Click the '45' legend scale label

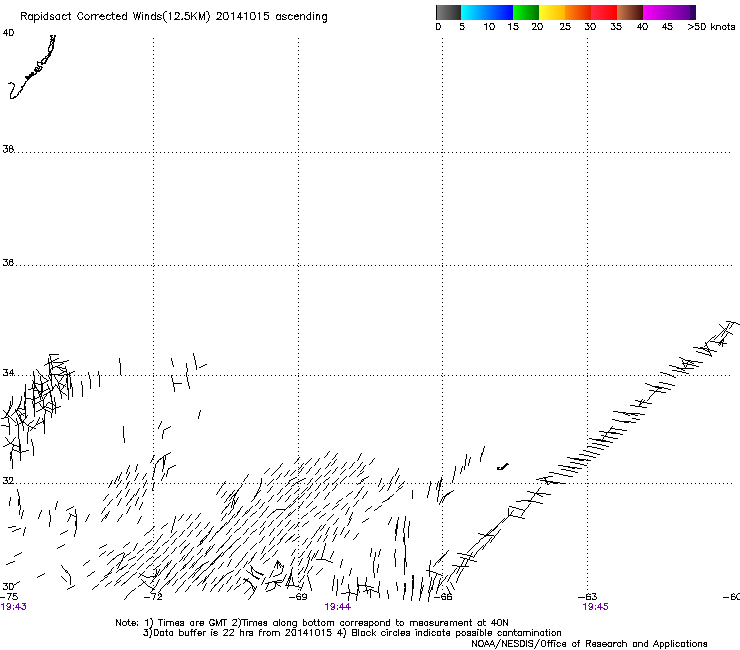click(x=667, y=27)
